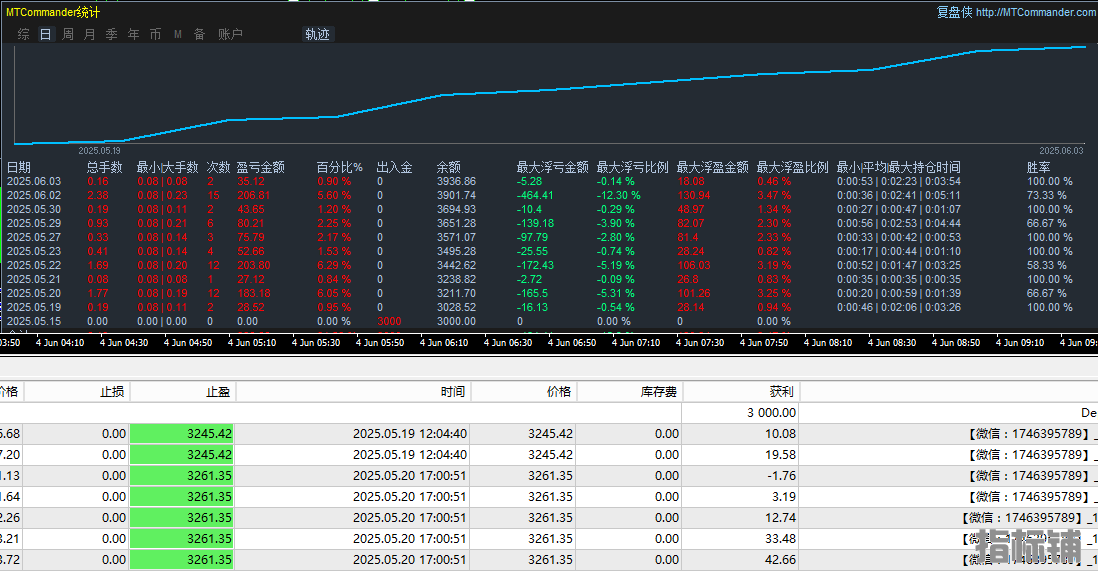
Task: Click the win rate 73.33 %
Action: pyautogui.click(x=1047, y=195)
